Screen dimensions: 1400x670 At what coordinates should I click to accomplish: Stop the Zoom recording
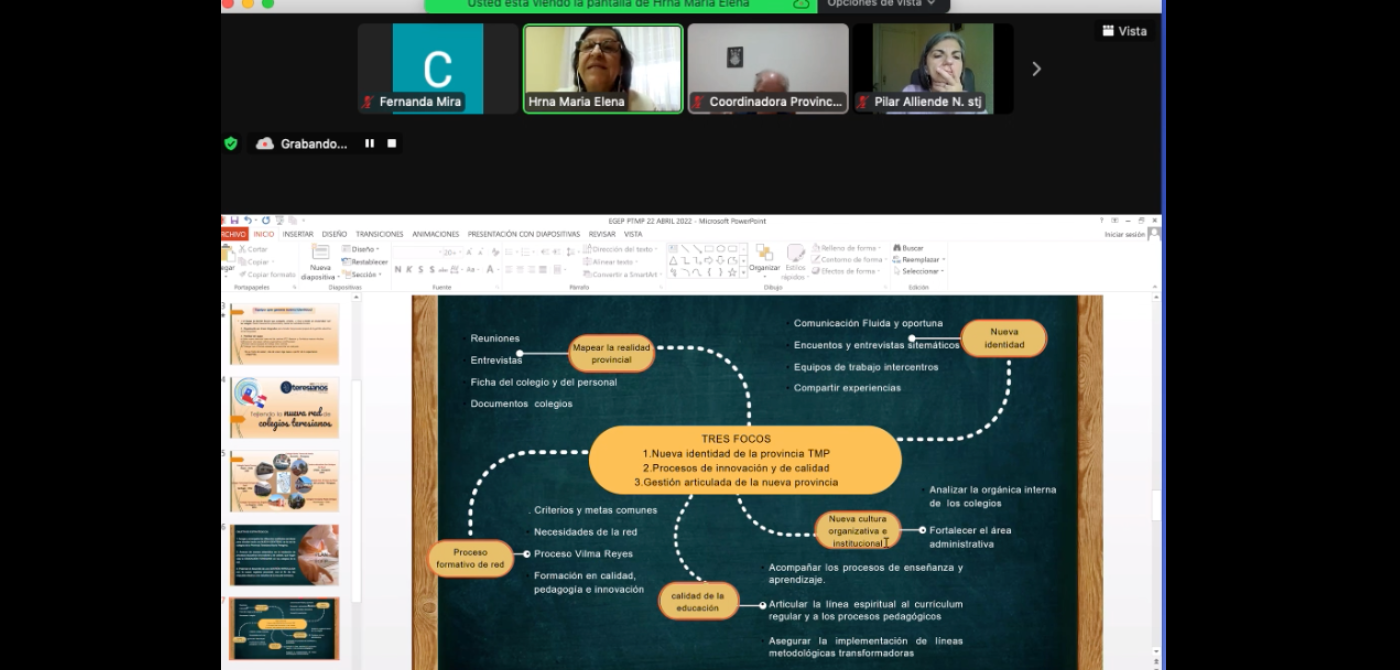pos(392,144)
